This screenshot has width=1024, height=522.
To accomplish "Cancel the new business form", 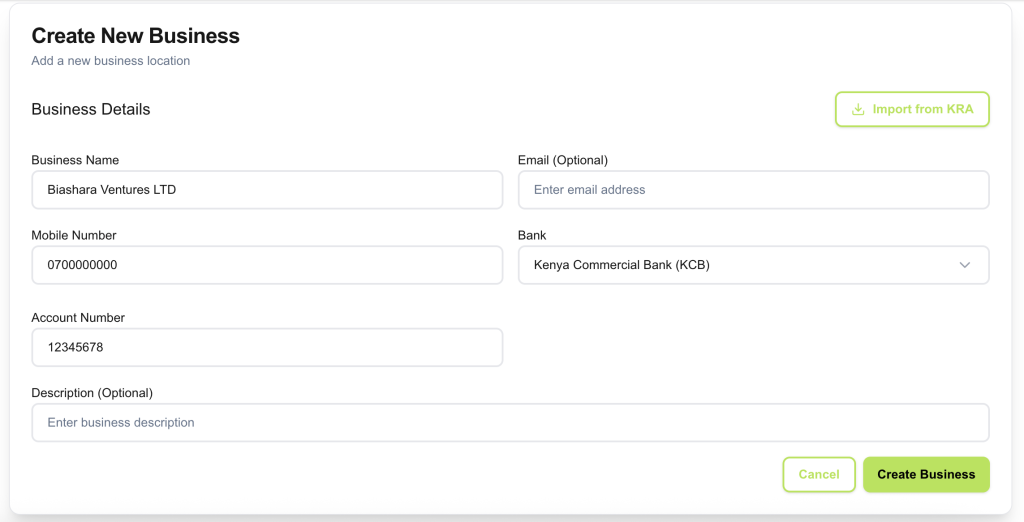I will point(819,474).
